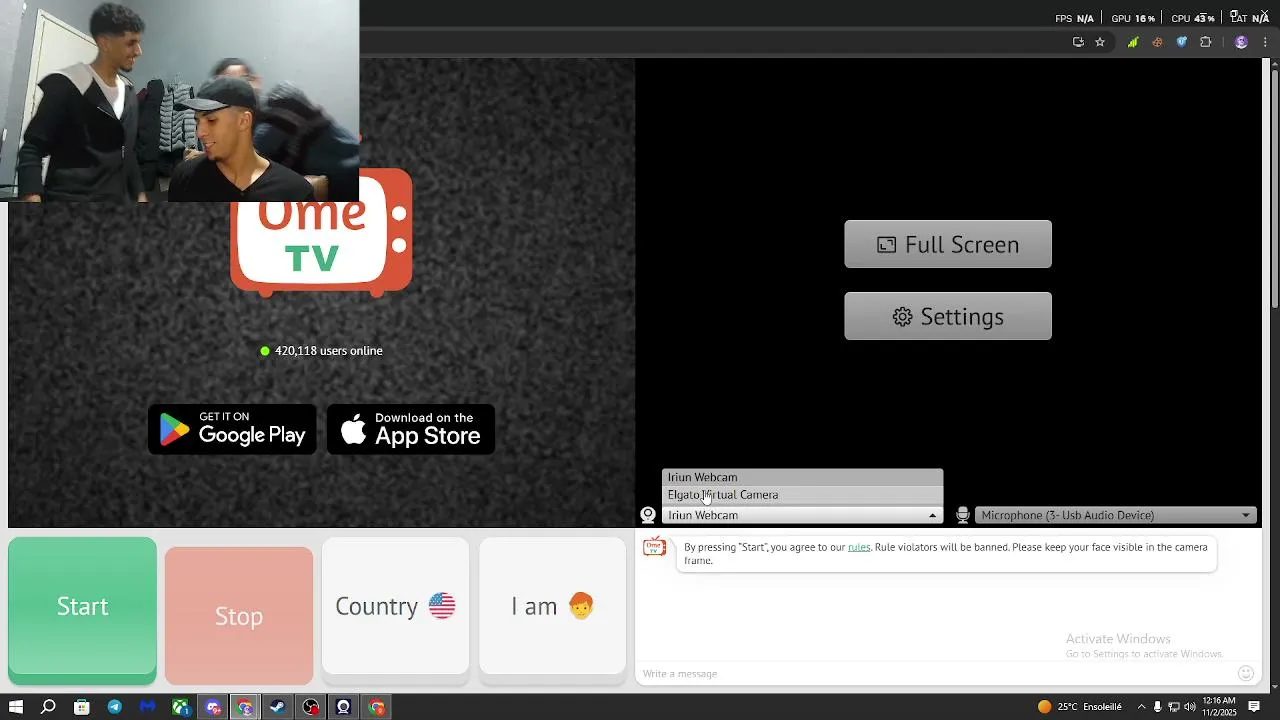Open the Chrome profile avatar
The width and height of the screenshot is (1280, 720).
click(x=1241, y=42)
